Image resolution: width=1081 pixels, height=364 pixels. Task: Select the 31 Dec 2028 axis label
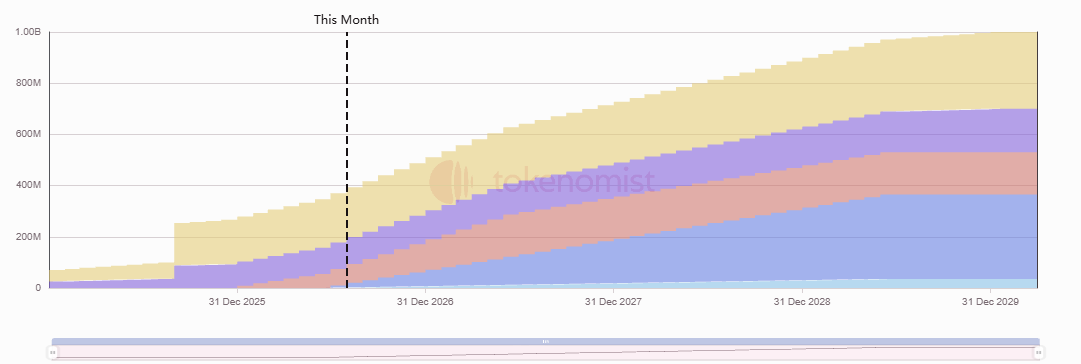click(802, 302)
